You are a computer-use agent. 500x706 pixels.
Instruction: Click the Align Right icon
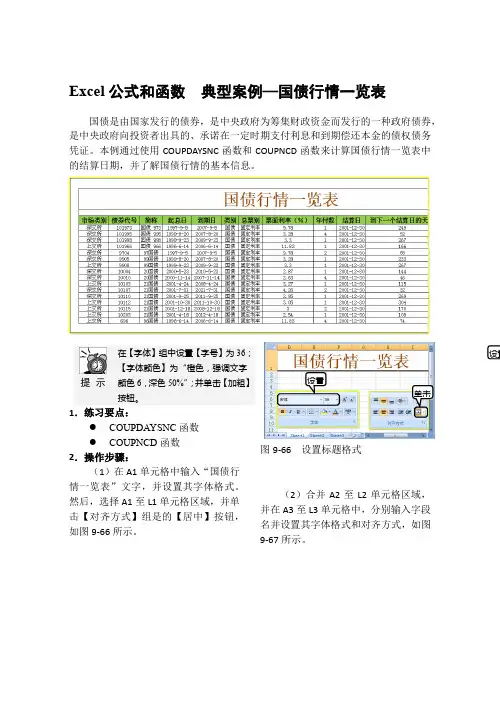click(391, 412)
